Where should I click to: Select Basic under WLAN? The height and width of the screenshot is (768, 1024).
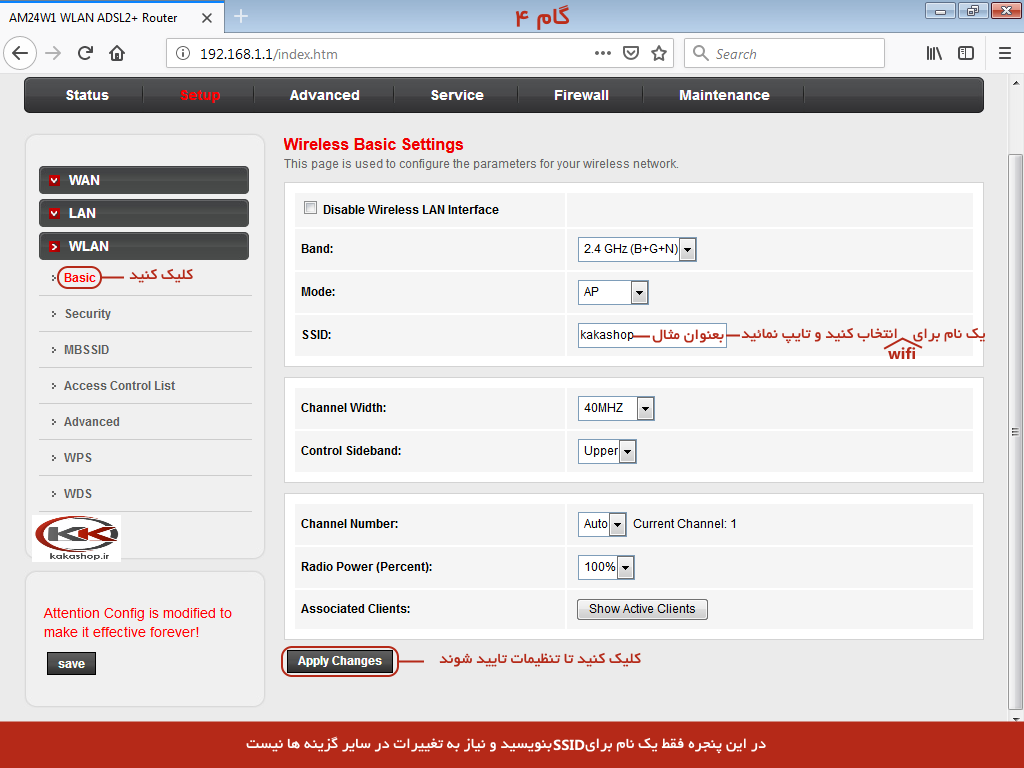coord(80,278)
